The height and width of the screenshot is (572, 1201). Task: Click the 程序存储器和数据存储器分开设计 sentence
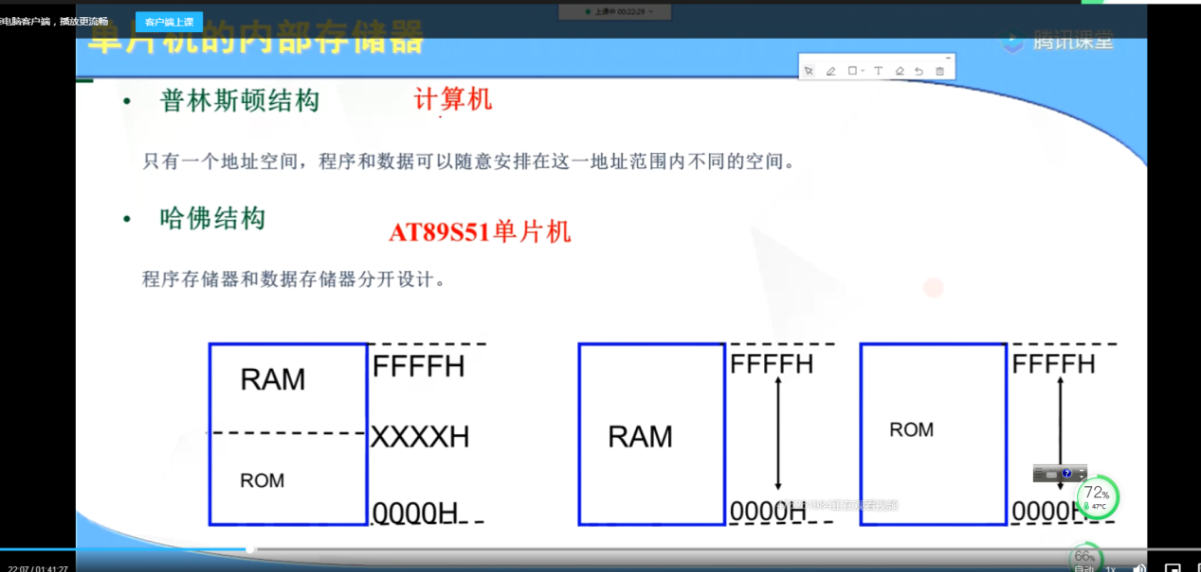pos(294,280)
